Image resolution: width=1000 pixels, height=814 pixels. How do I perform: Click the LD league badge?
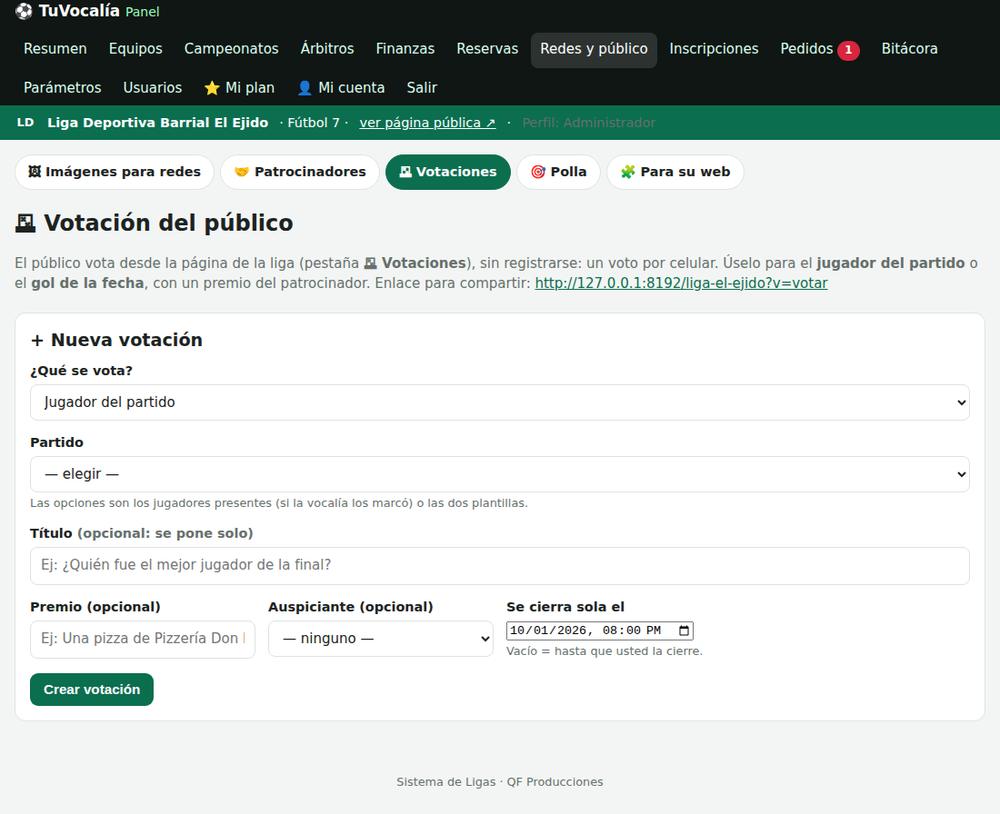(26, 122)
